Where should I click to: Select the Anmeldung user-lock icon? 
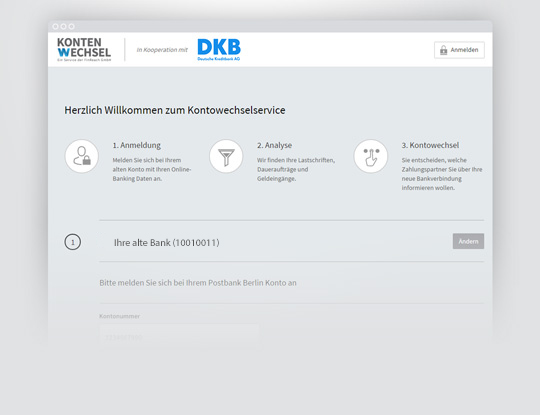click(82, 156)
